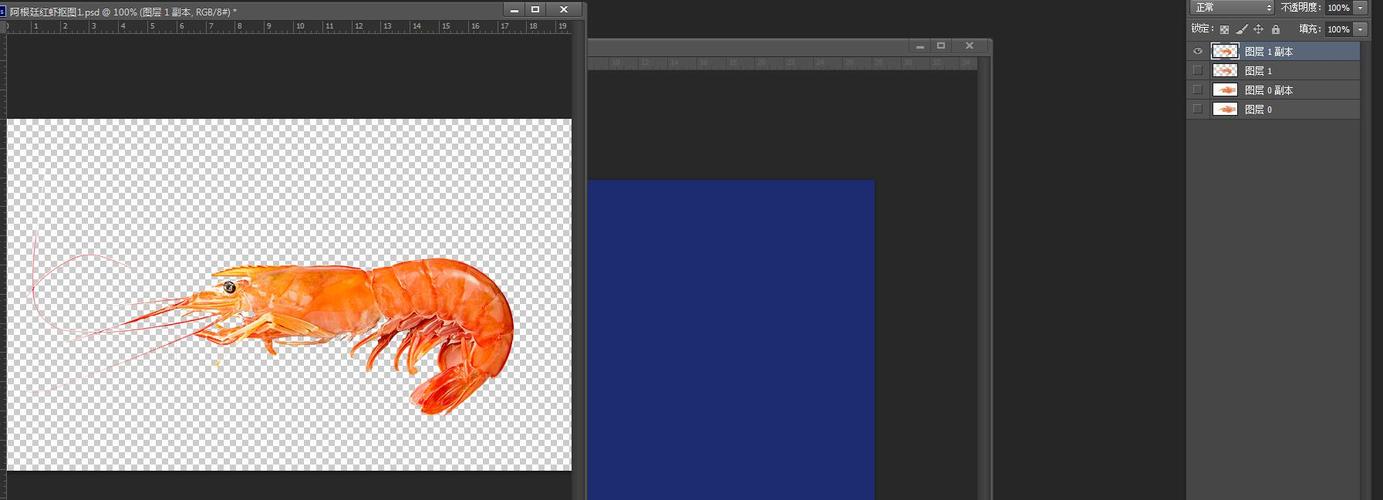This screenshot has width=1383, height=500.
Task: Select thumbnail of layer 图层 1 副本
Action: (x=1225, y=51)
